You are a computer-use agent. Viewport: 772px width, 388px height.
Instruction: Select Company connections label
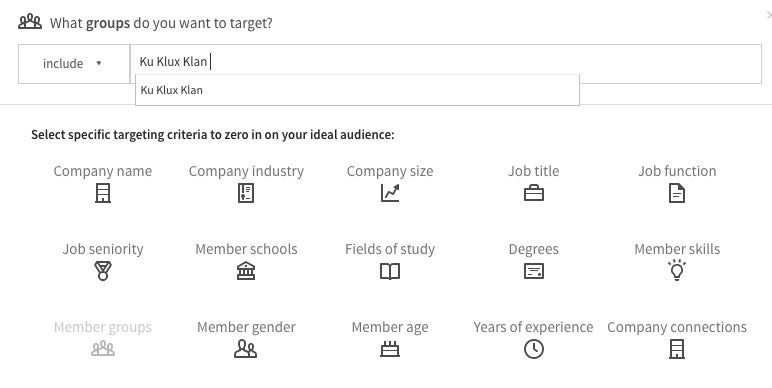point(677,327)
